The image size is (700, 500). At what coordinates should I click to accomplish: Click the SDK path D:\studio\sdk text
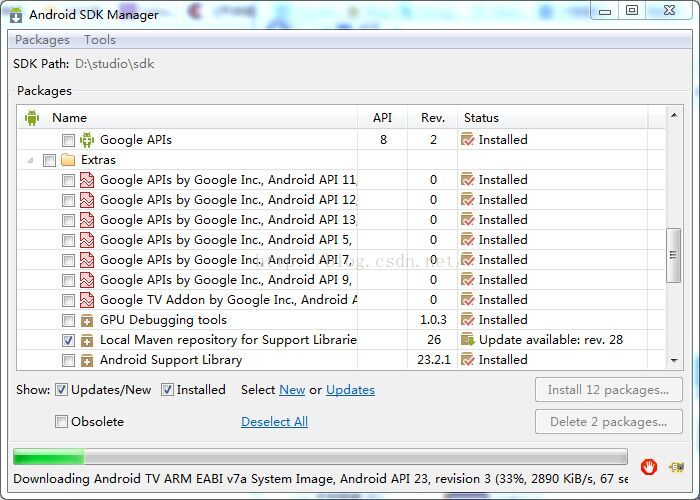(x=115, y=64)
